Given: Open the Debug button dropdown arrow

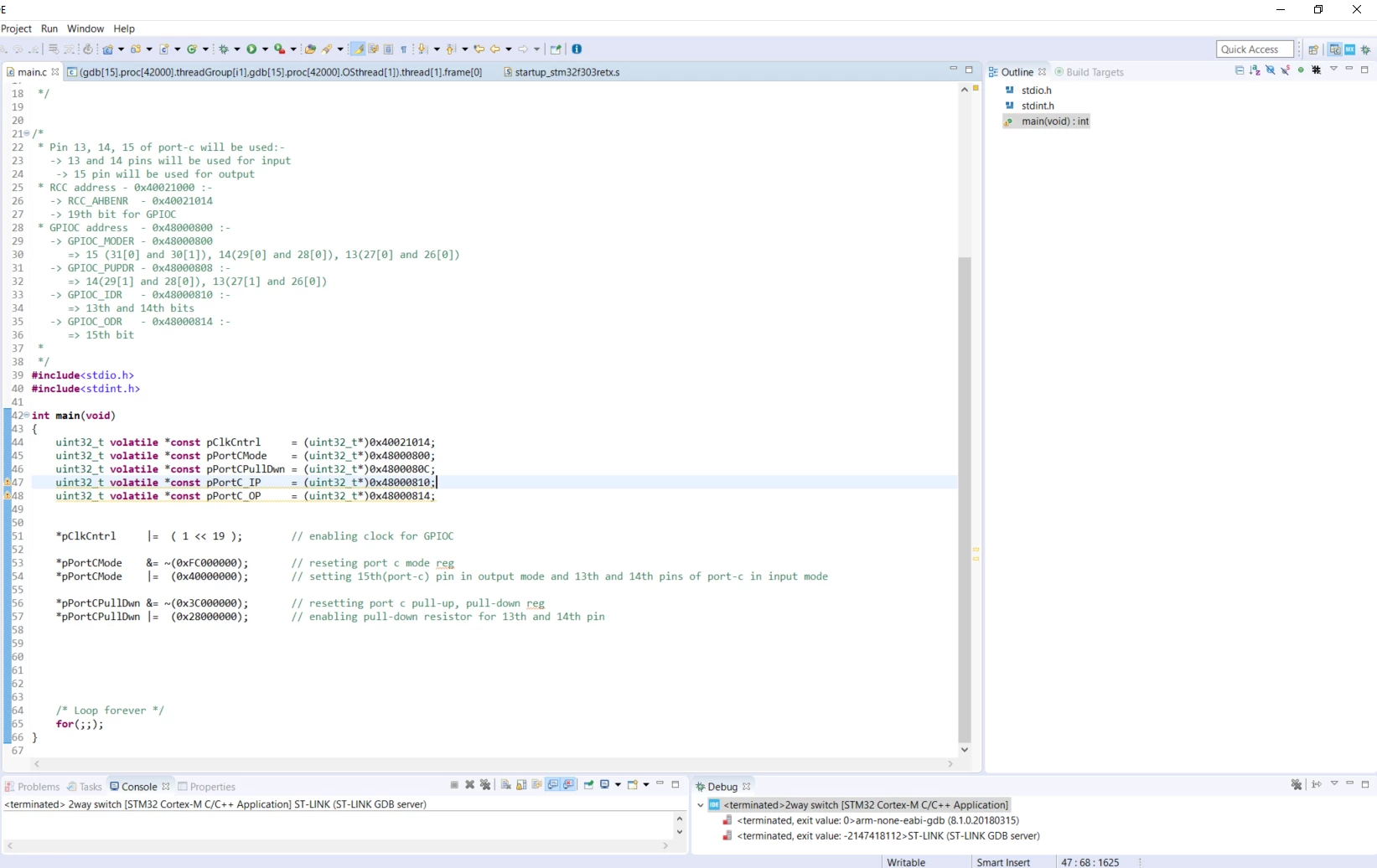Looking at the screenshot, I should pos(237,49).
